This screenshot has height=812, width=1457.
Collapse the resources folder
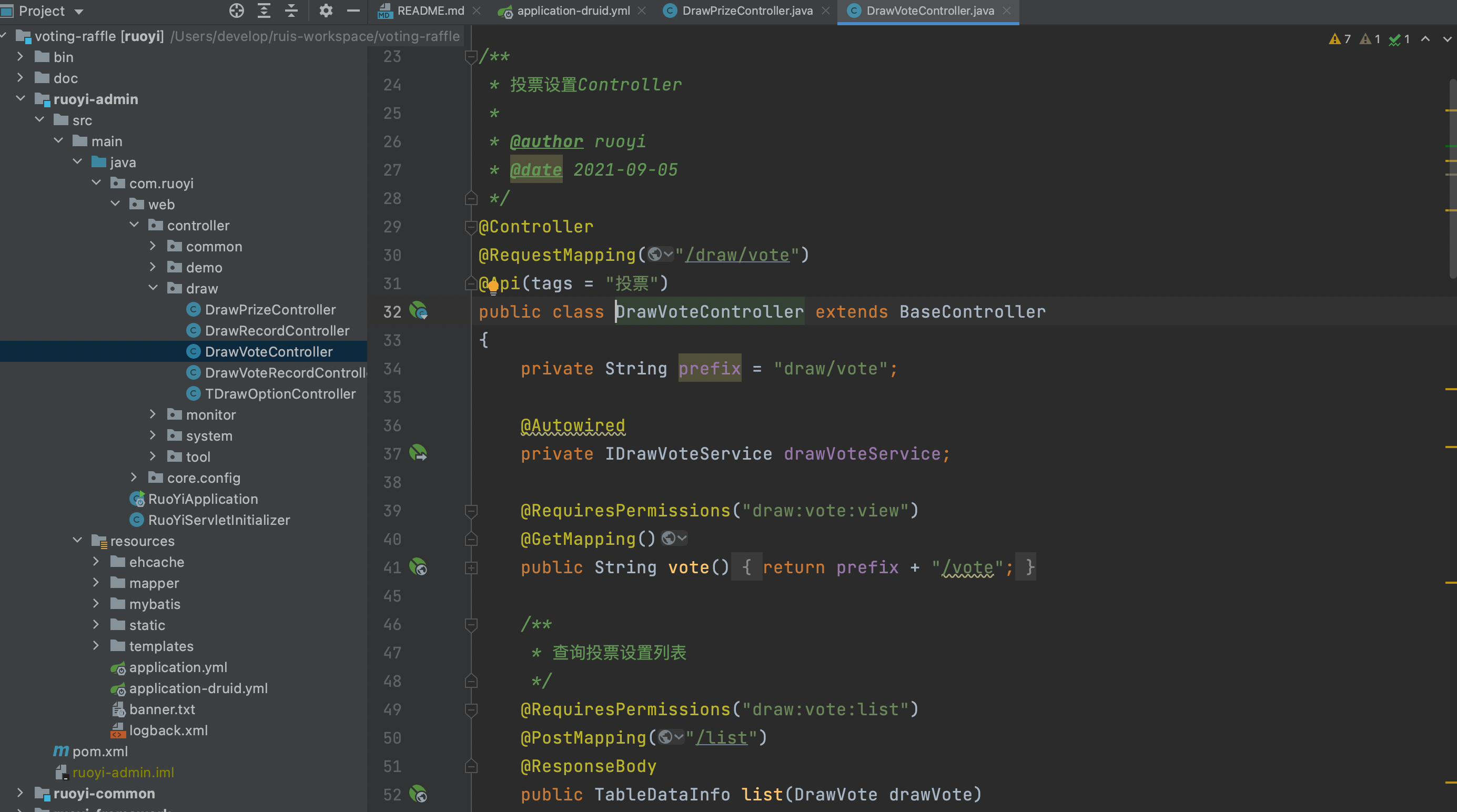pos(77,540)
